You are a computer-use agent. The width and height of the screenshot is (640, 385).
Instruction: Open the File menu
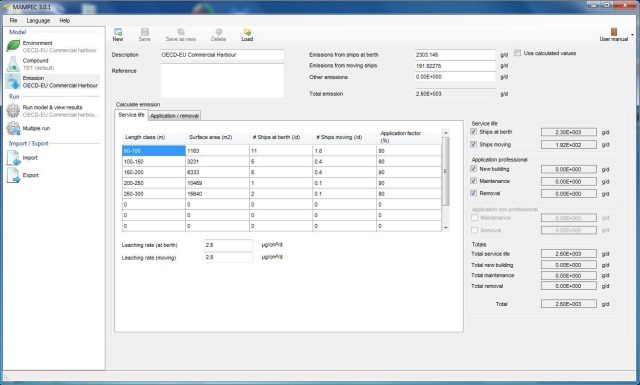tap(13, 20)
